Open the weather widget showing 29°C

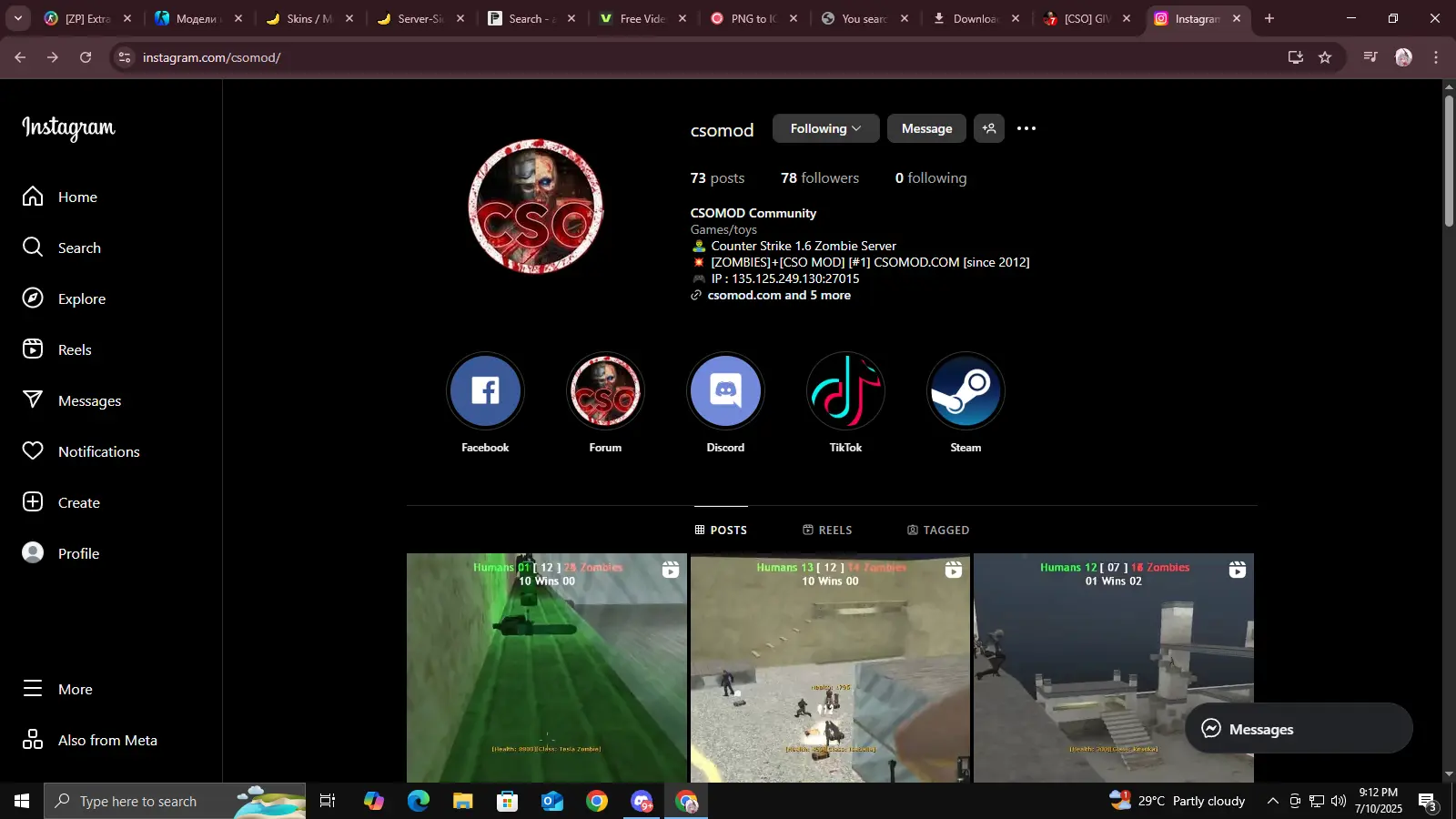click(x=1178, y=801)
